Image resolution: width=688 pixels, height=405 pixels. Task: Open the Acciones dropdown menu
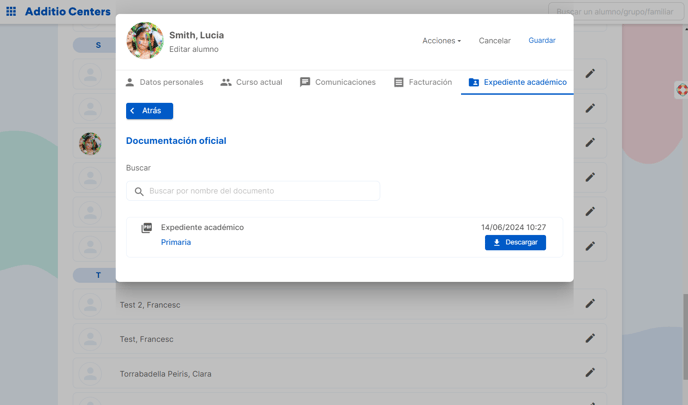click(x=441, y=41)
